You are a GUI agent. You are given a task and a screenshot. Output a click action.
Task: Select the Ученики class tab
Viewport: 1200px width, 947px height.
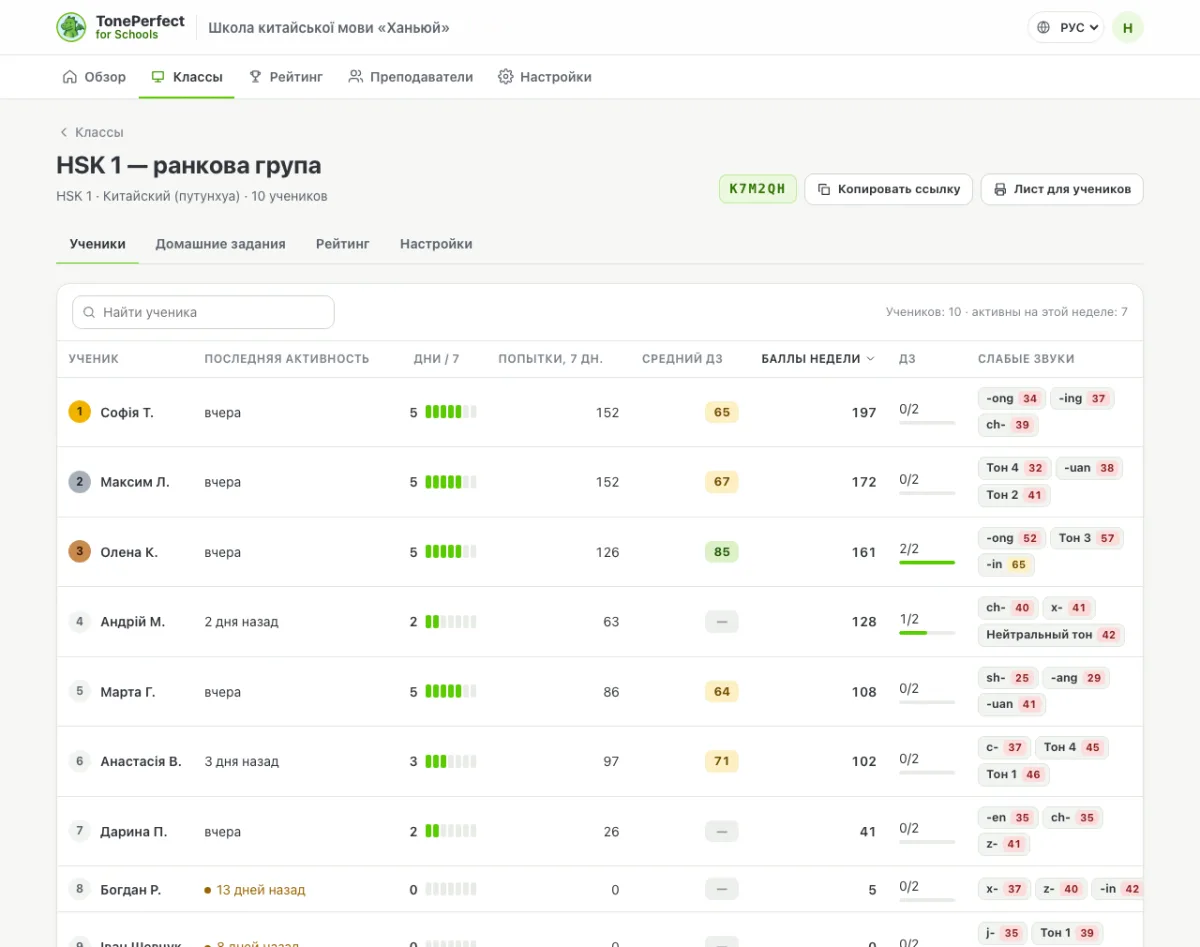pyautogui.click(x=97, y=244)
